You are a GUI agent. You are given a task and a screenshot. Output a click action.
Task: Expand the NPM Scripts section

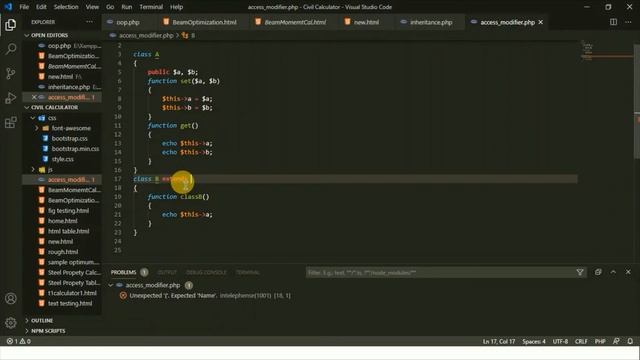click(x=27, y=331)
